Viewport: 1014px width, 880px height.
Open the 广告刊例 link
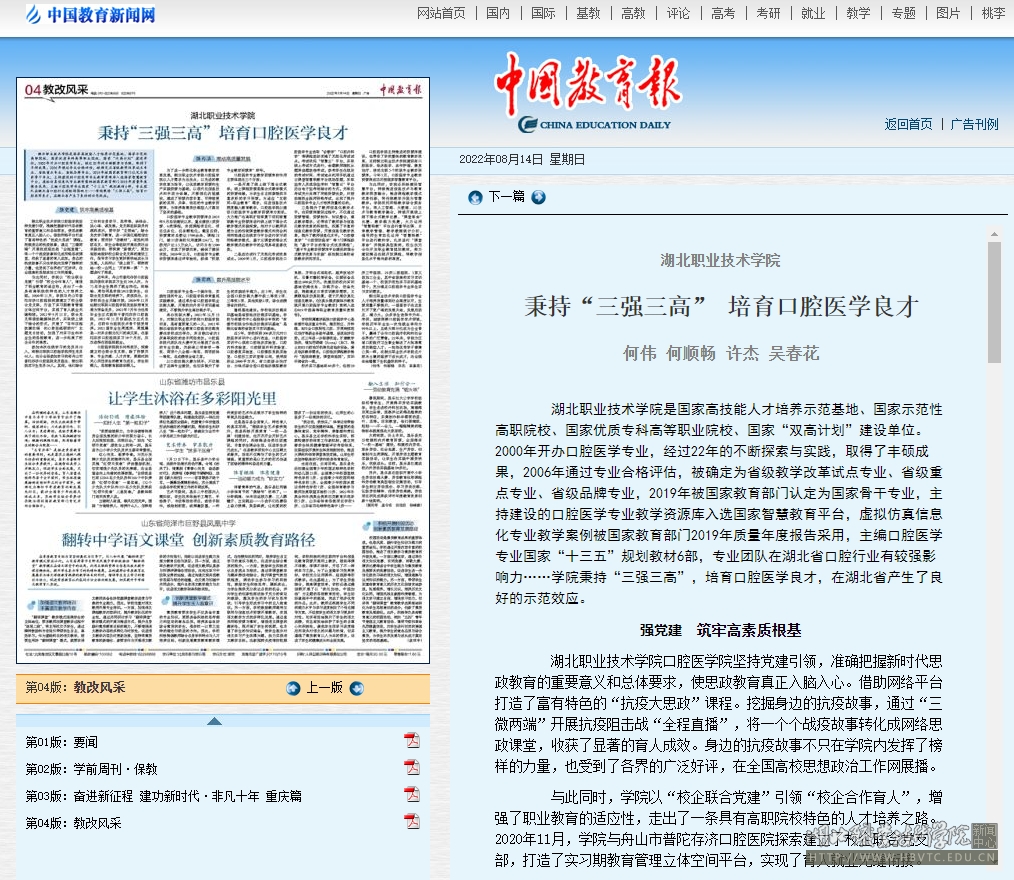tap(974, 124)
